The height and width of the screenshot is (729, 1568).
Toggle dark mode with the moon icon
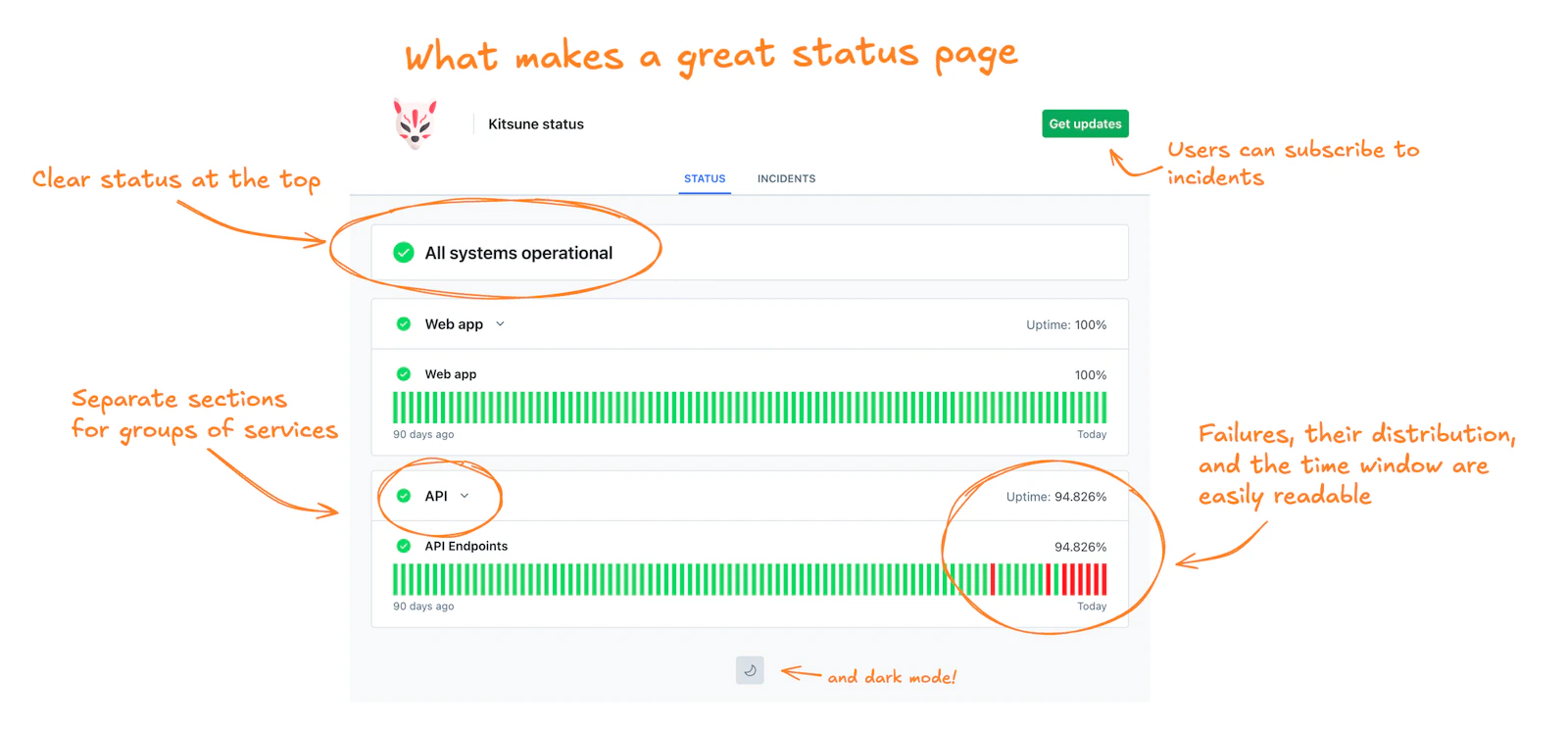[x=750, y=670]
